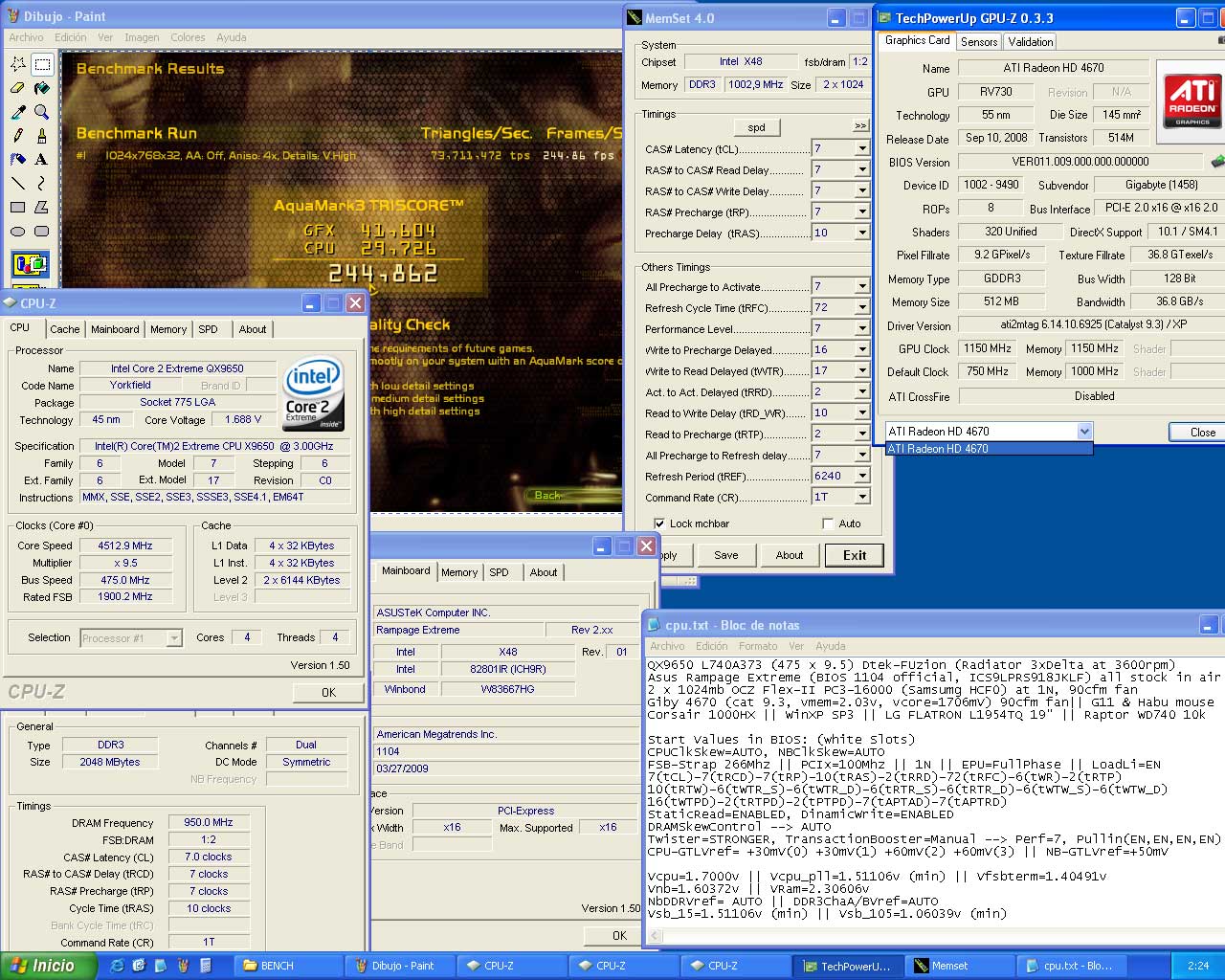Viewport: 1225px width, 980px height.
Task: Open the Inicio start menu
Action: [x=48, y=966]
